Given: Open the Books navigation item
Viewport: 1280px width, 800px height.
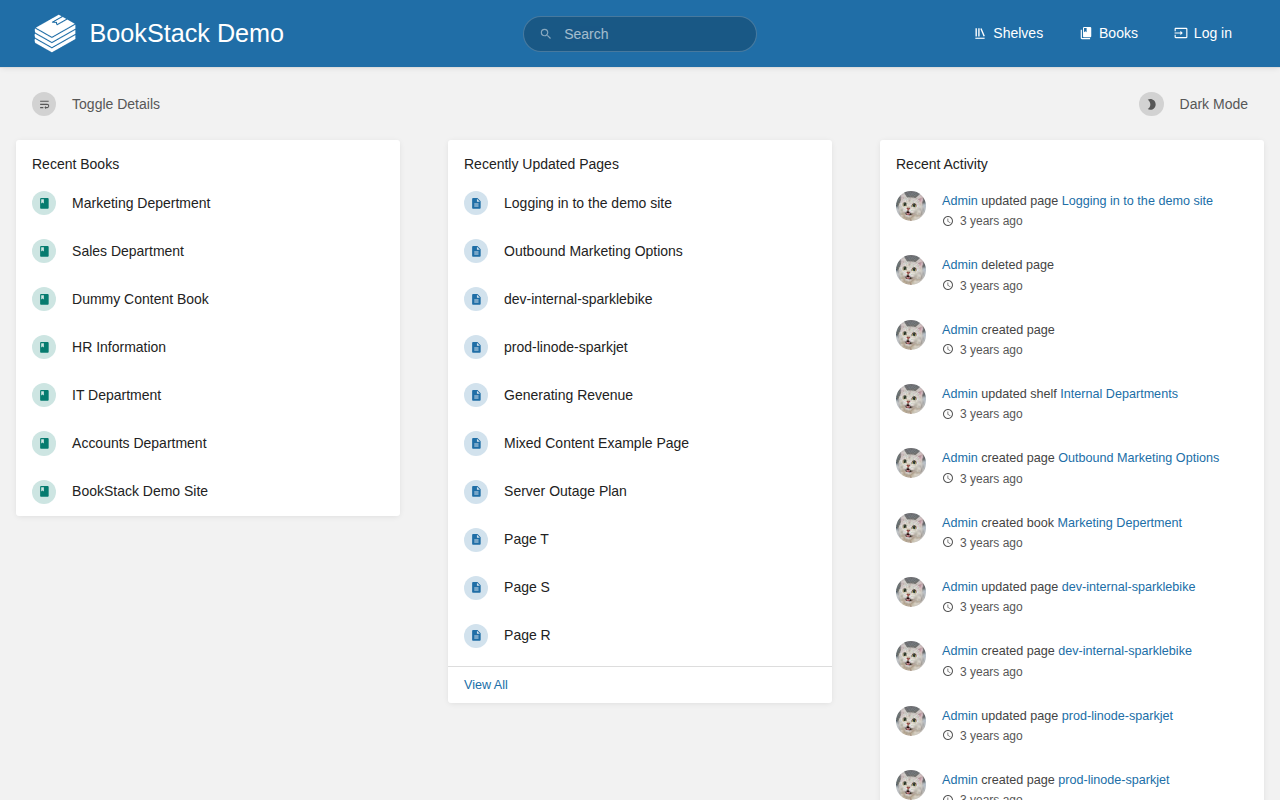Looking at the screenshot, I should point(1108,32).
